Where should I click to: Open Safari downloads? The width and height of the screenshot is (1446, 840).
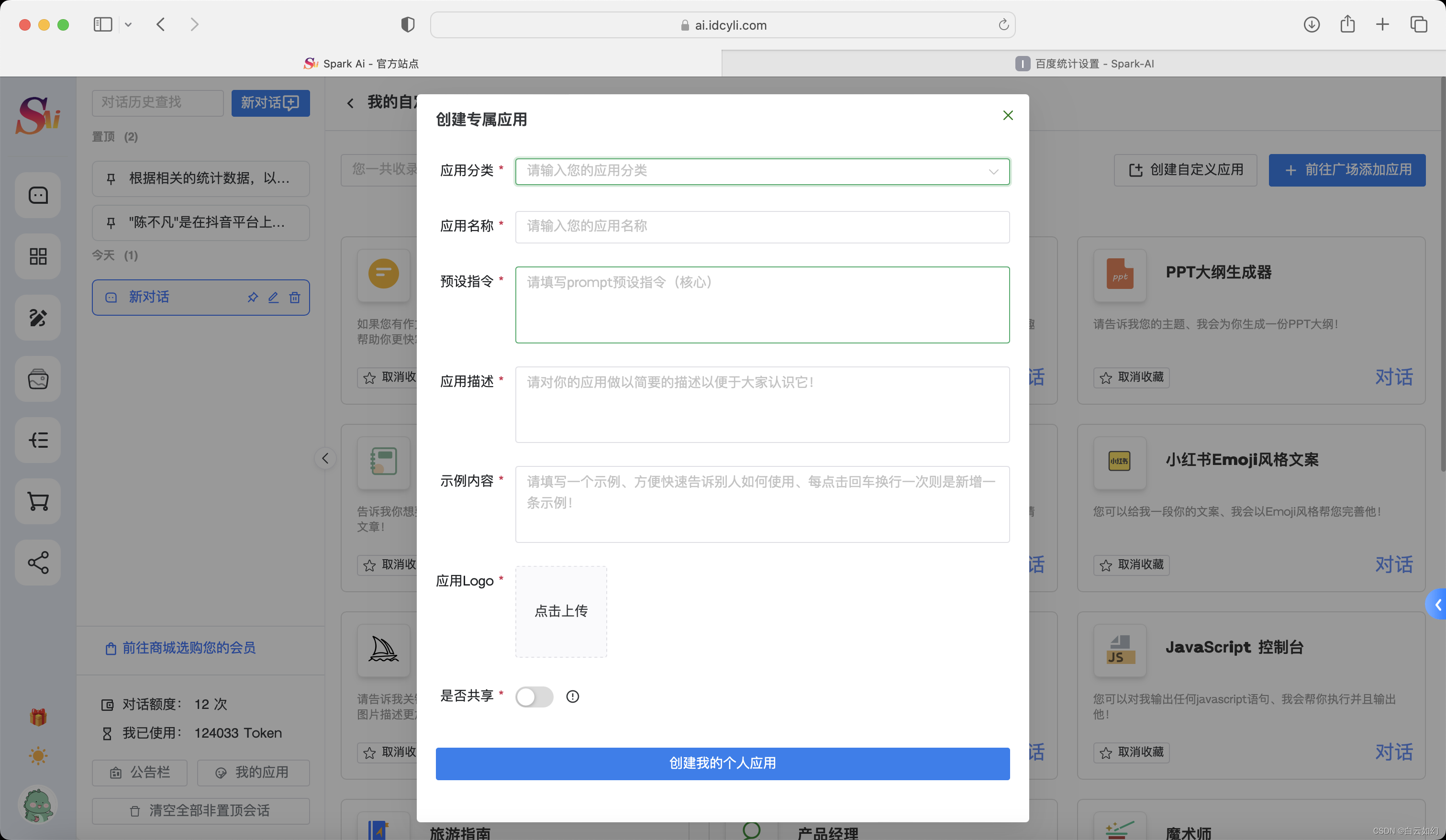1312,25
